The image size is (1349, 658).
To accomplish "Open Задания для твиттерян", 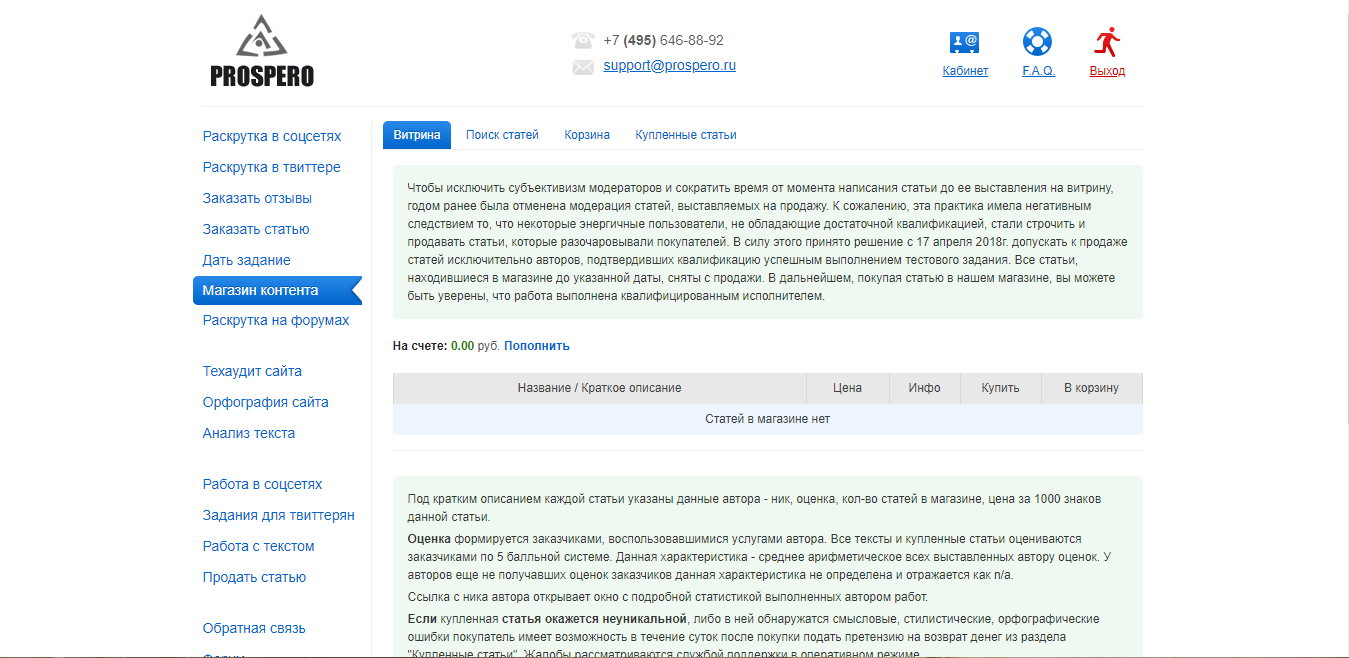I will click(x=278, y=515).
